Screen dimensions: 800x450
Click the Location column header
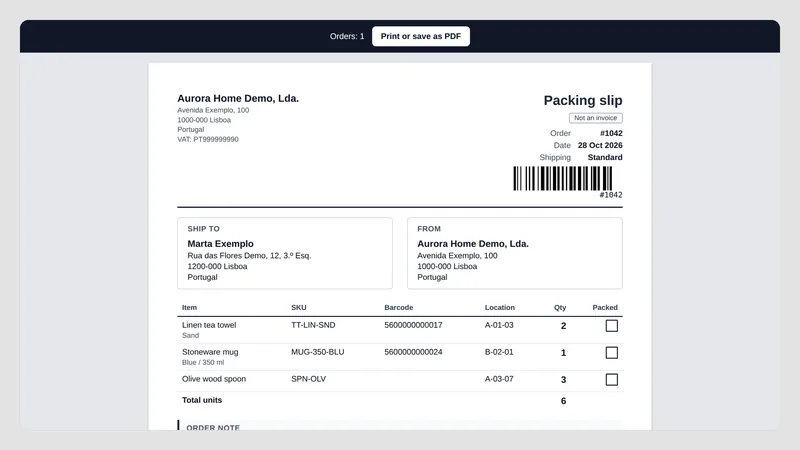click(499, 308)
